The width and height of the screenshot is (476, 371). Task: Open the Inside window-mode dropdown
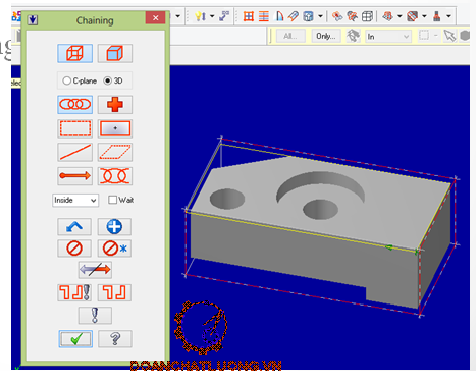tap(75, 200)
